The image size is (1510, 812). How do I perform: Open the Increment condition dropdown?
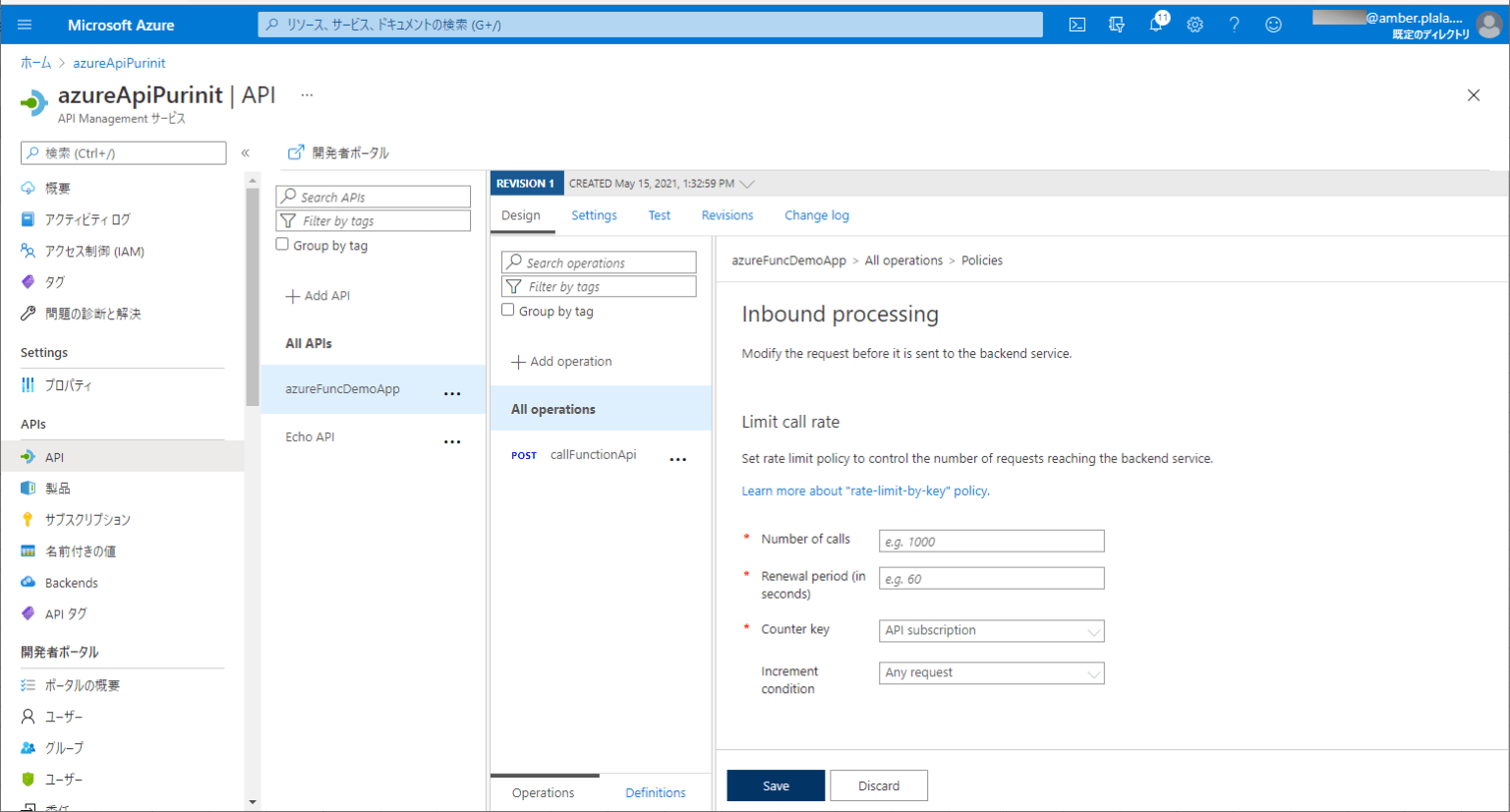(991, 672)
